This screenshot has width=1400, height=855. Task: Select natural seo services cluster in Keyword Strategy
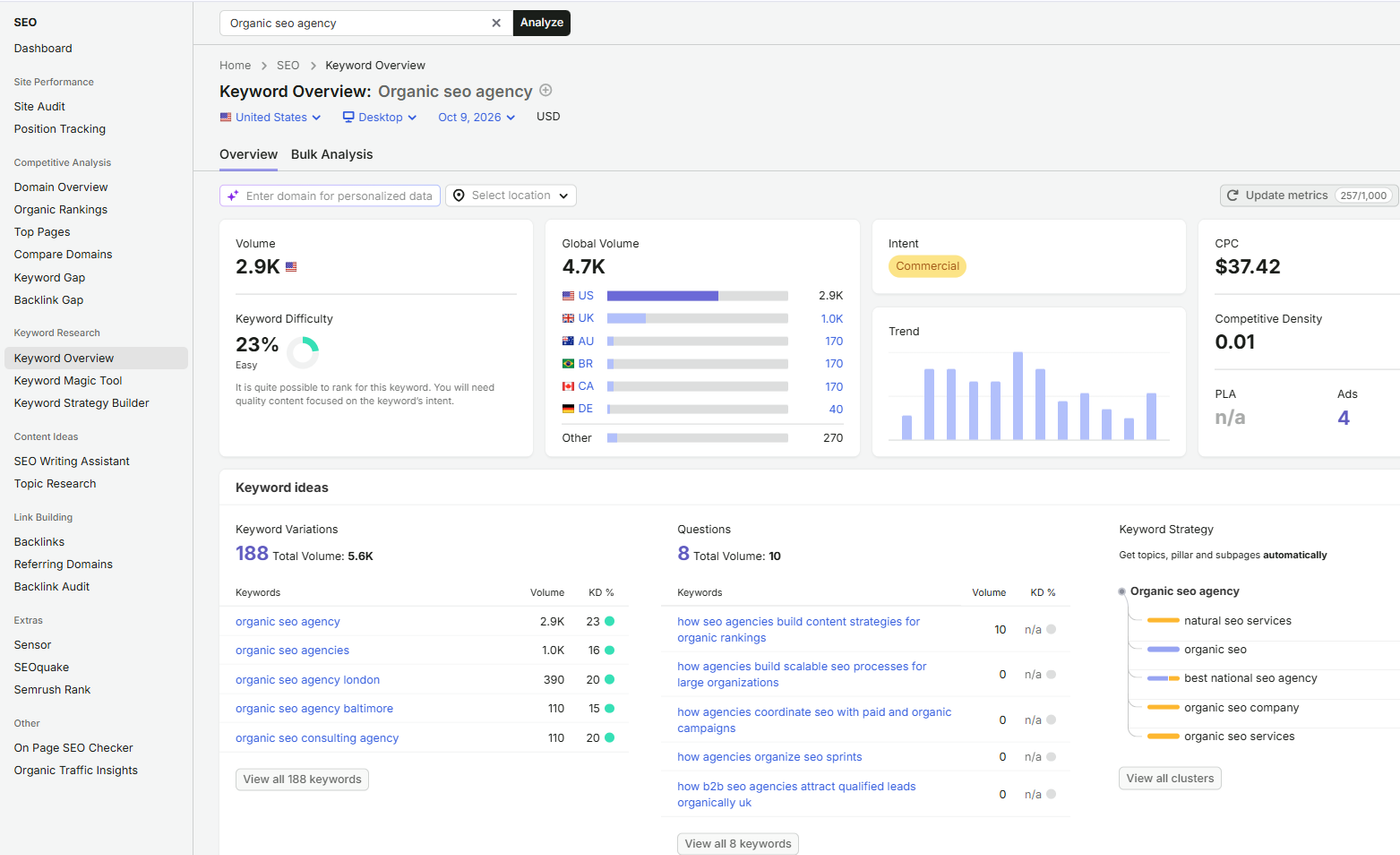(1237, 621)
